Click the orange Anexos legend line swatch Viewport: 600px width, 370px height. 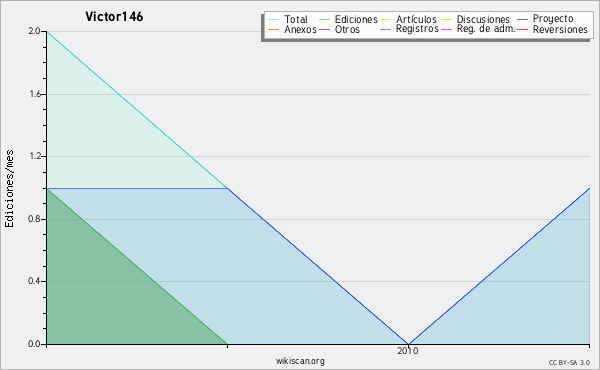point(274,29)
